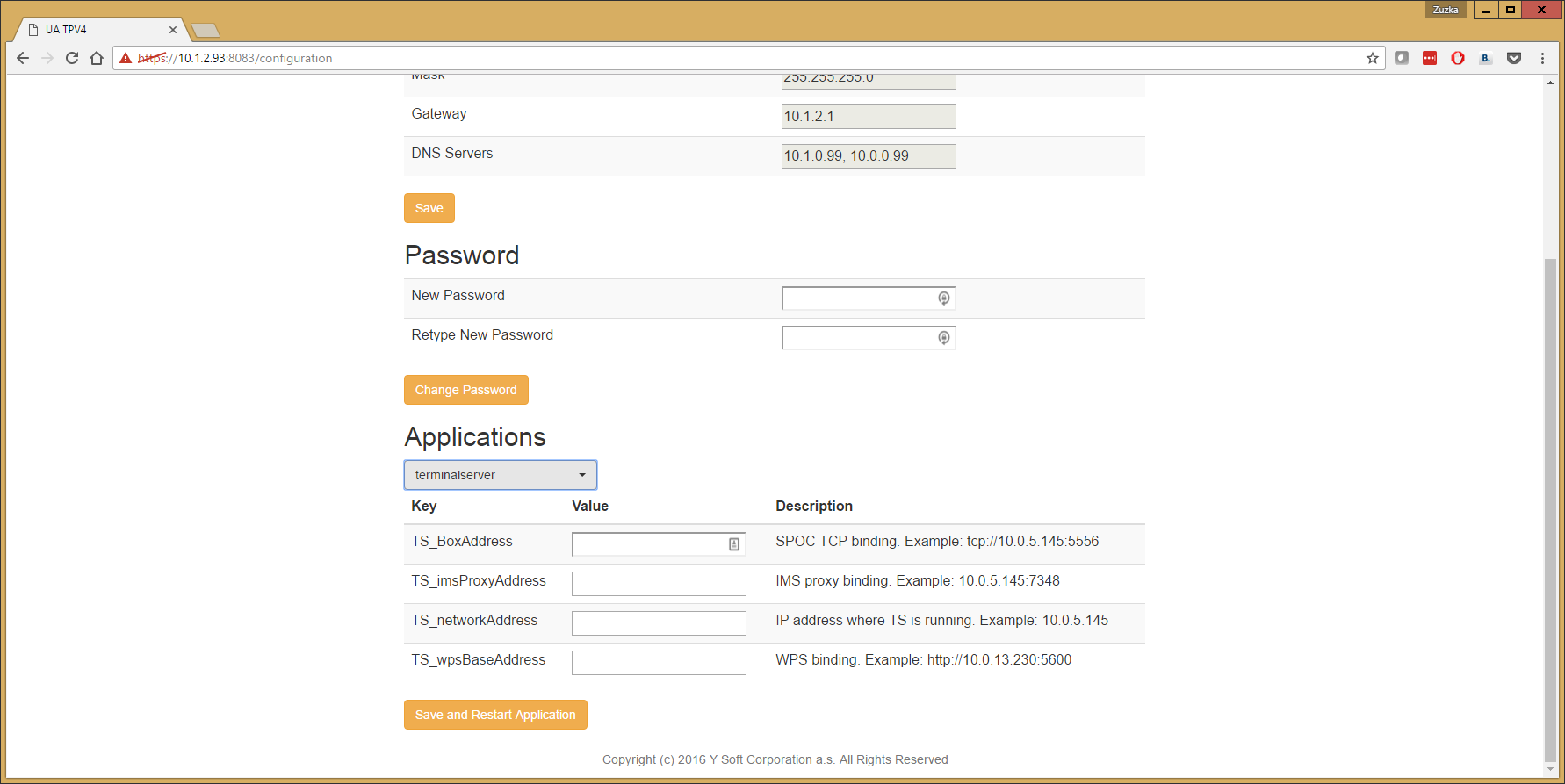Open a new browser tab
Screen dimensions: 1565x784
pyautogui.click(x=205, y=31)
